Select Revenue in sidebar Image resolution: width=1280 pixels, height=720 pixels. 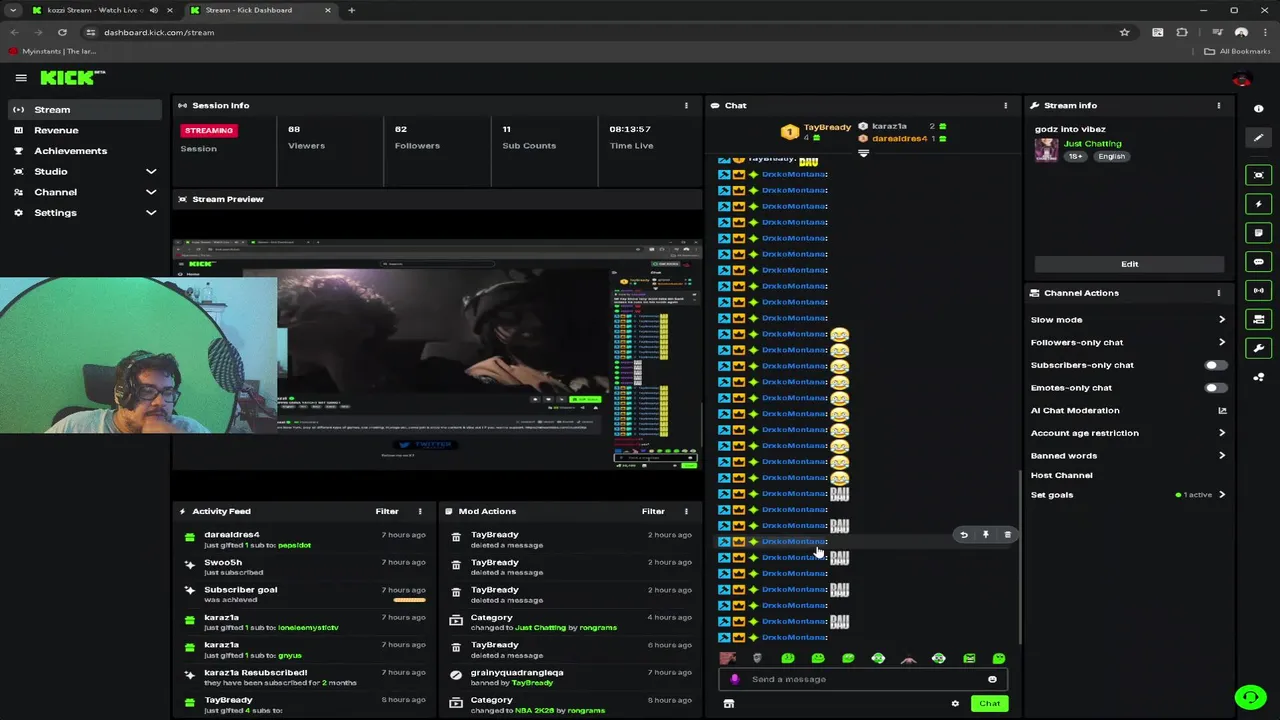84,131
